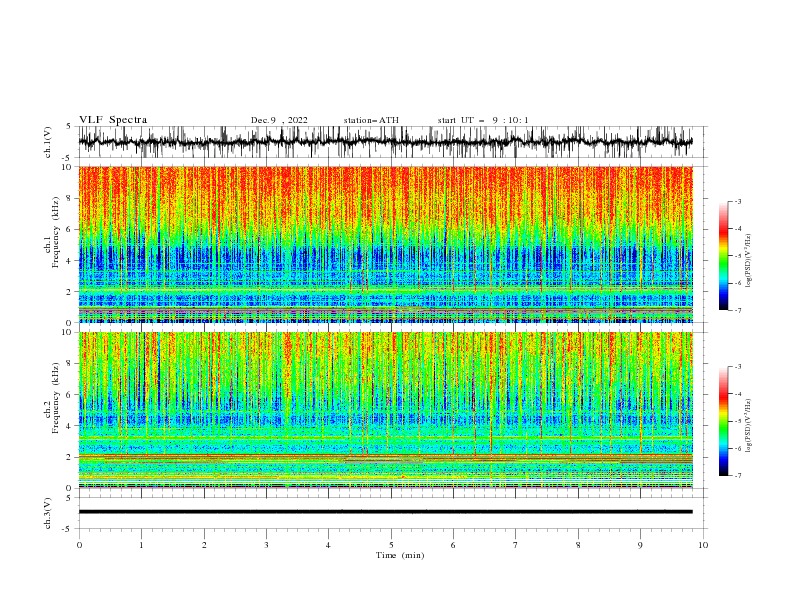792x612 pixels.
Task: Click the "-3" tick on ch.1 colorbar
Action: tap(738, 201)
